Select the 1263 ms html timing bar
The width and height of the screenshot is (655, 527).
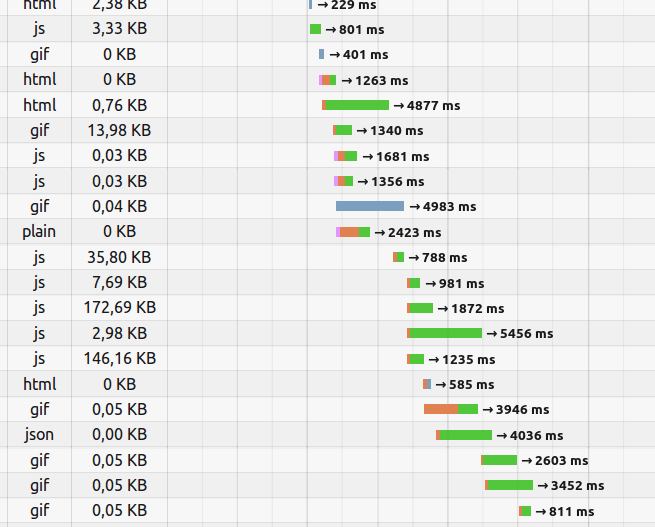click(x=328, y=80)
